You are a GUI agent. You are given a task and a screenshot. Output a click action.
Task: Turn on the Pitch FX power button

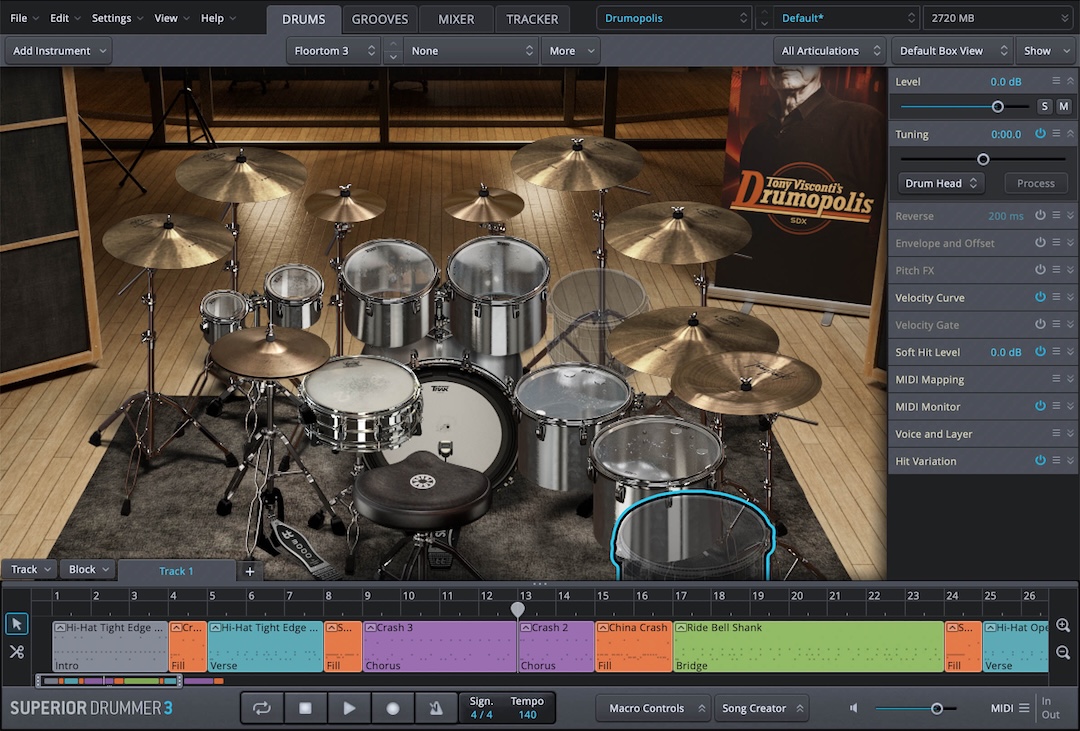point(1039,270)
